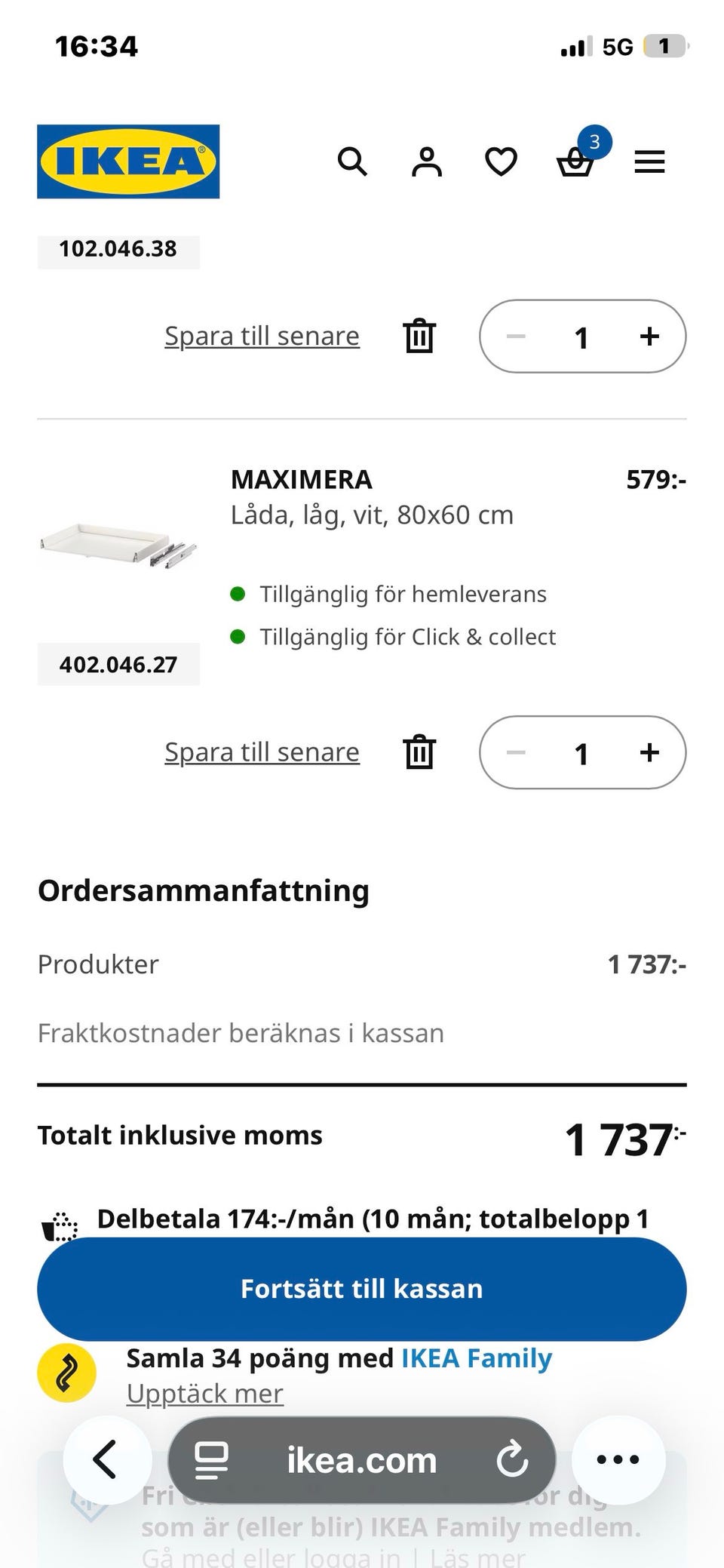
Task: Save item 102.046.38 for later
Action: pyautogui.click(x=262, y=336)
